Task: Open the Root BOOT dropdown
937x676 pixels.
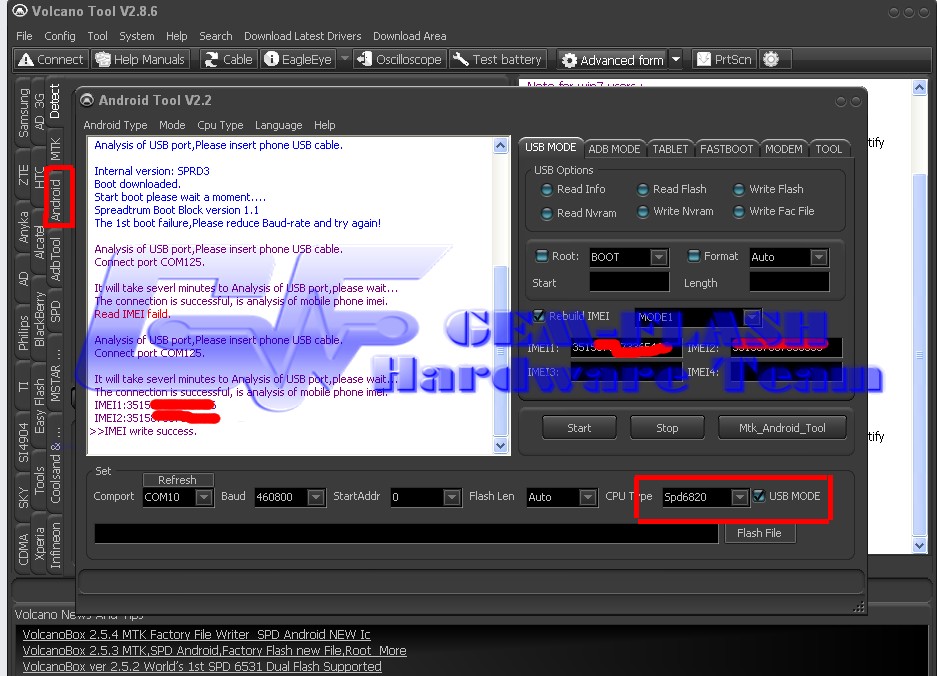Action: [x=659, y=257]
